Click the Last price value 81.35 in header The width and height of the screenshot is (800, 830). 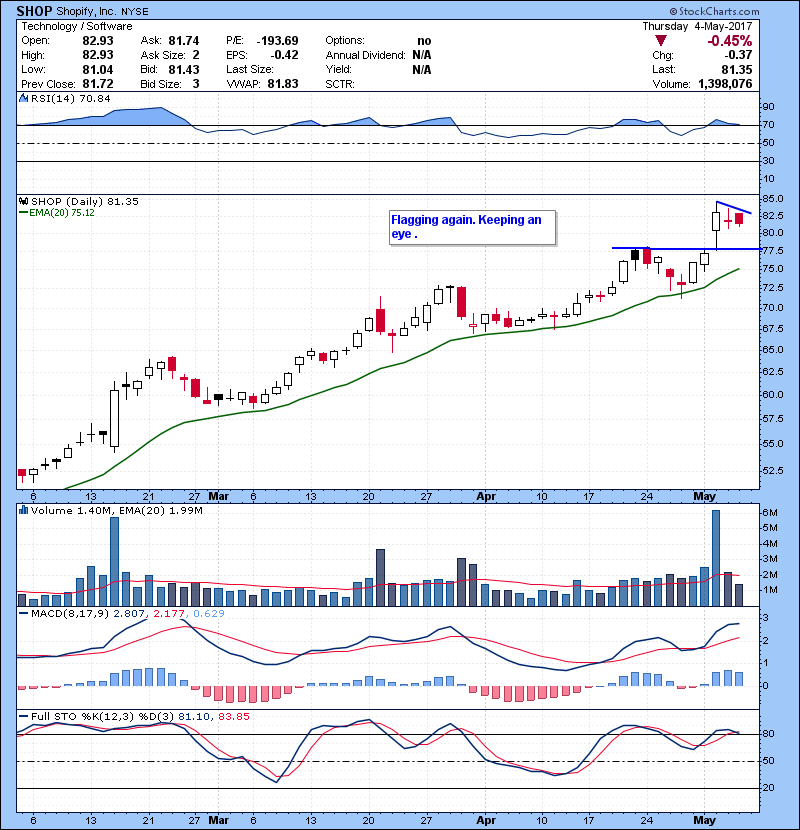point(736,69)
